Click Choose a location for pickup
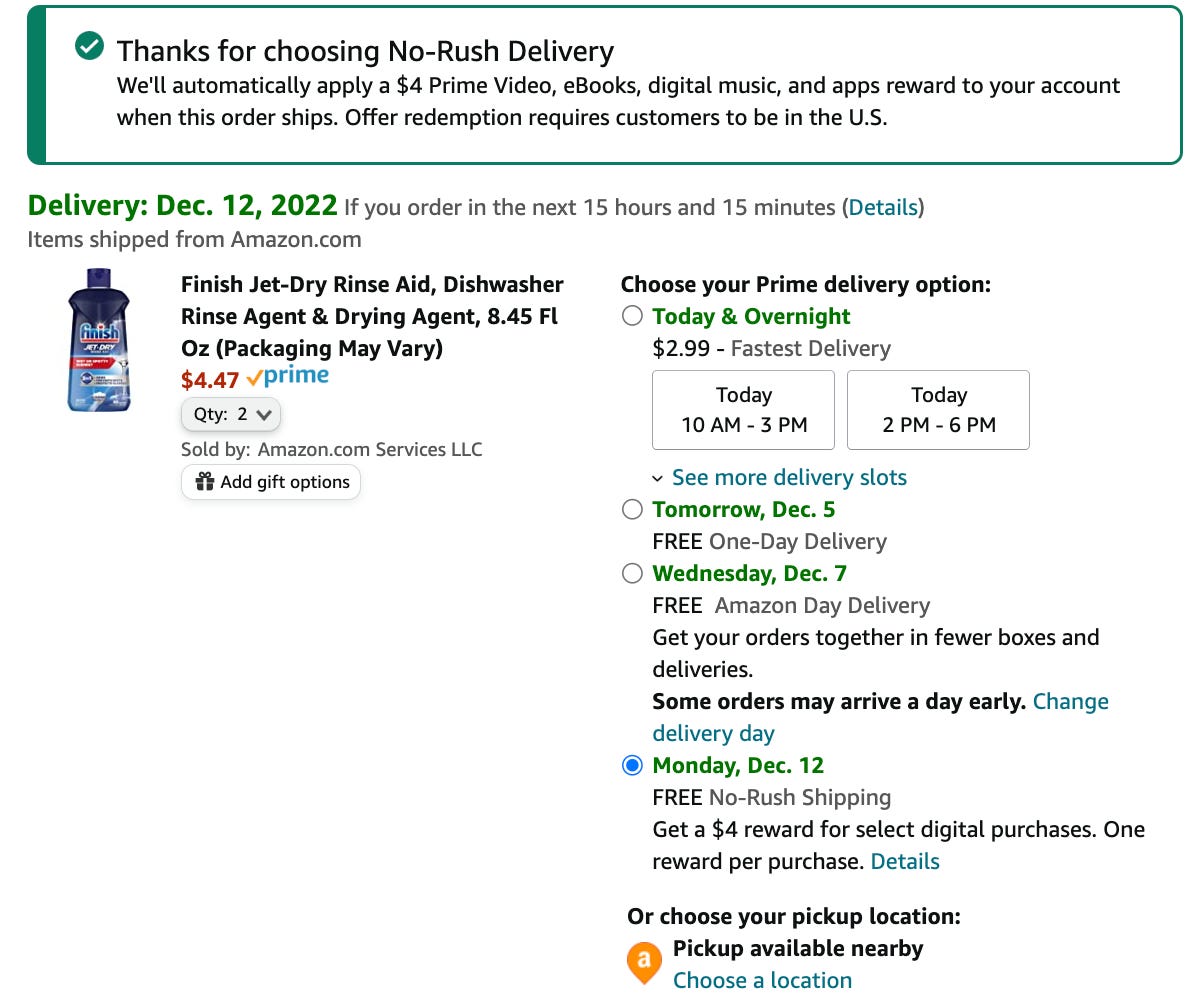The image size is (1202, 1002). [762, 980]
